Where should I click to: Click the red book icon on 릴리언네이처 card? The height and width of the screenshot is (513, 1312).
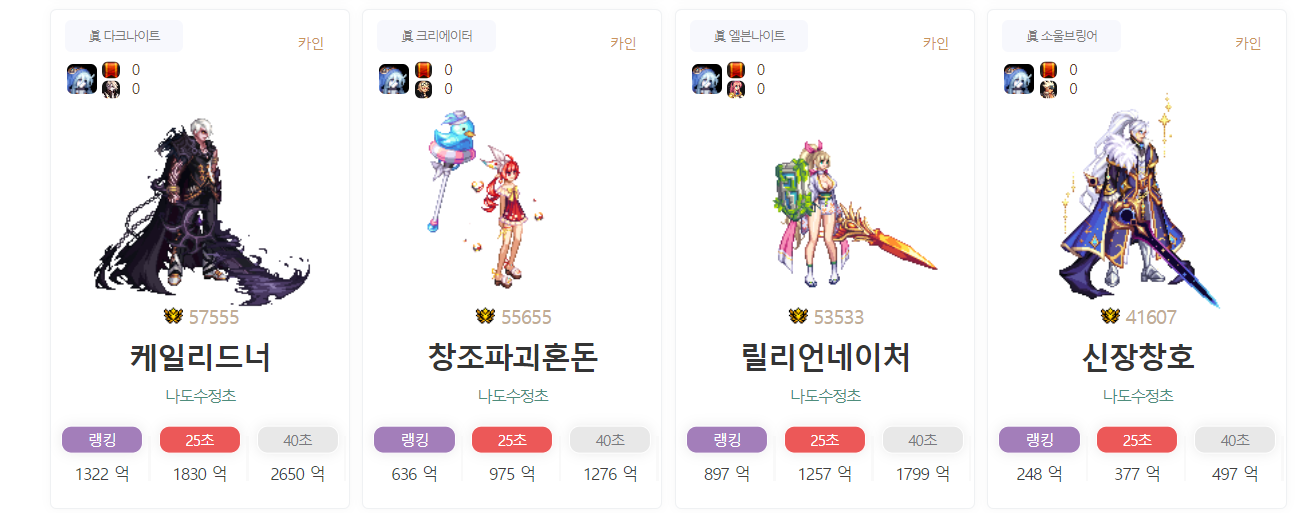pyautogui.click(x=736, y=70)
